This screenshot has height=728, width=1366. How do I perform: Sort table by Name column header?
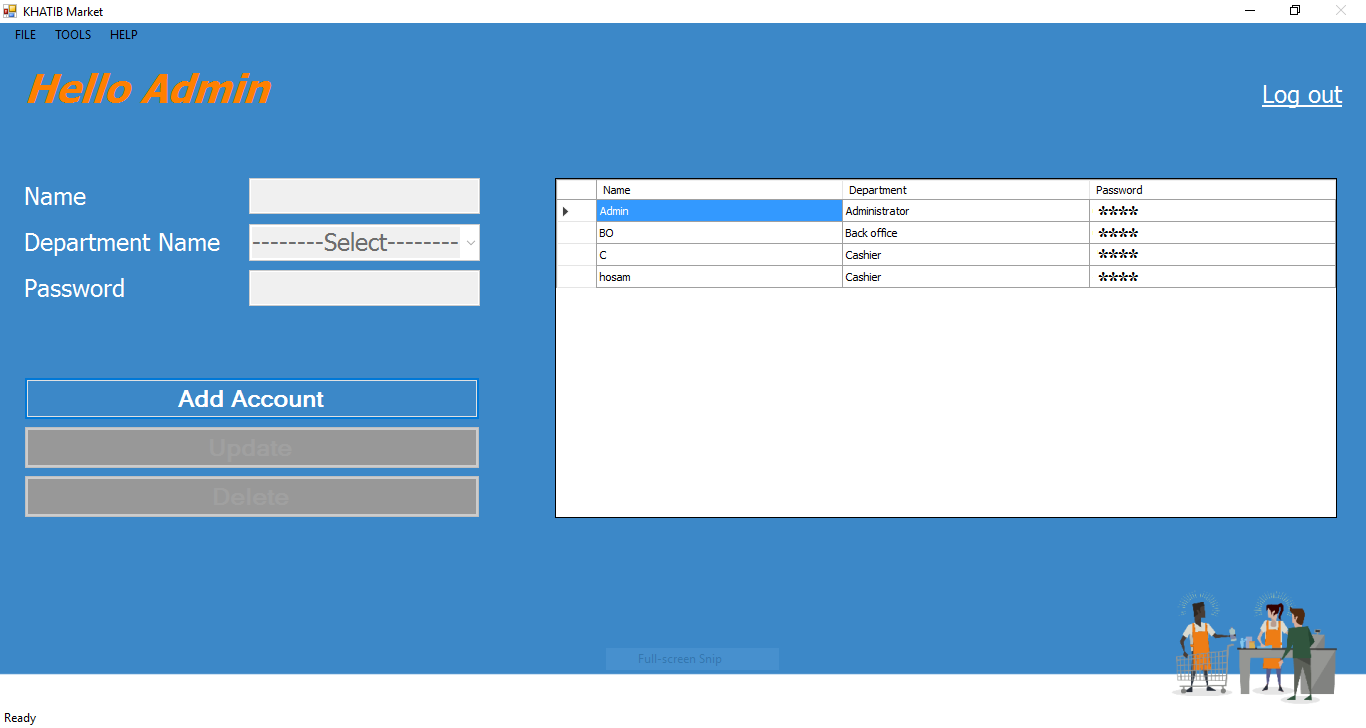[x=719, y=190]
